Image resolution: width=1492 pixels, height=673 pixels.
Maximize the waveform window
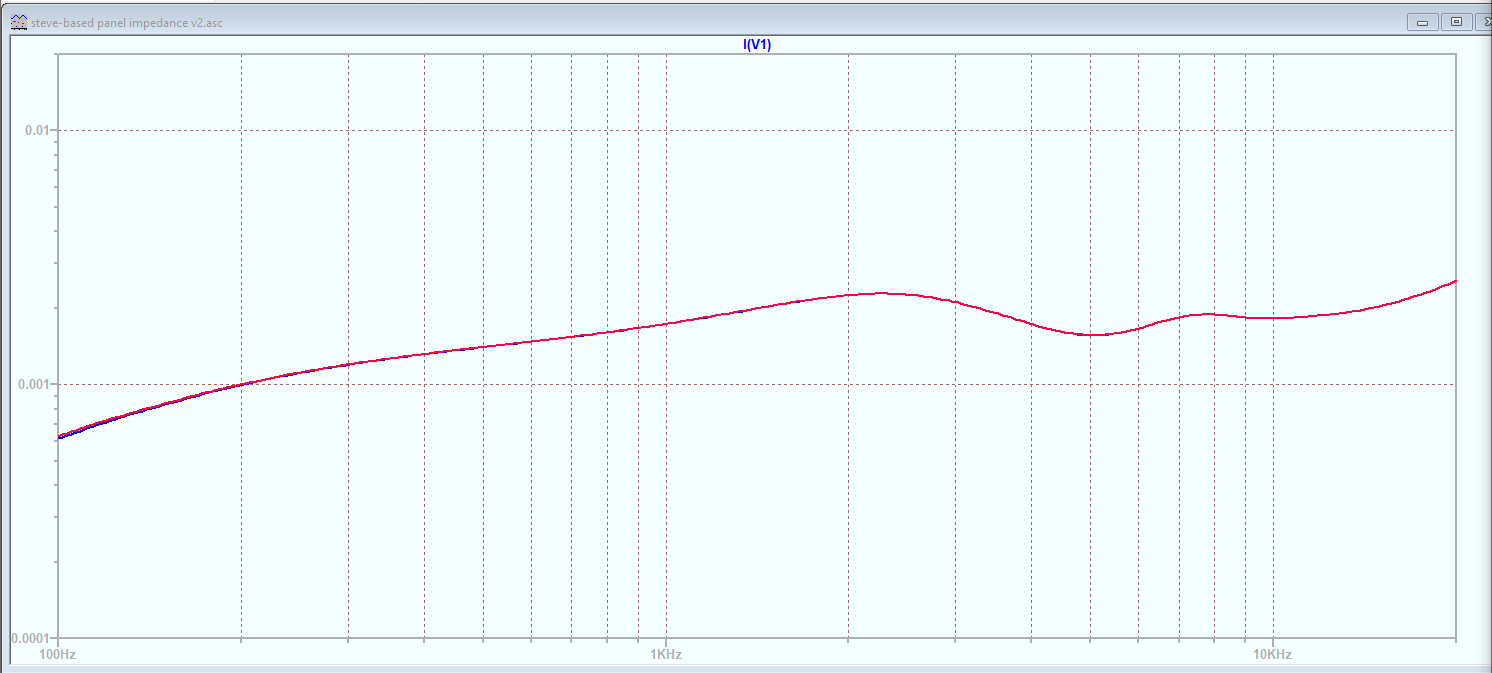1456,22
